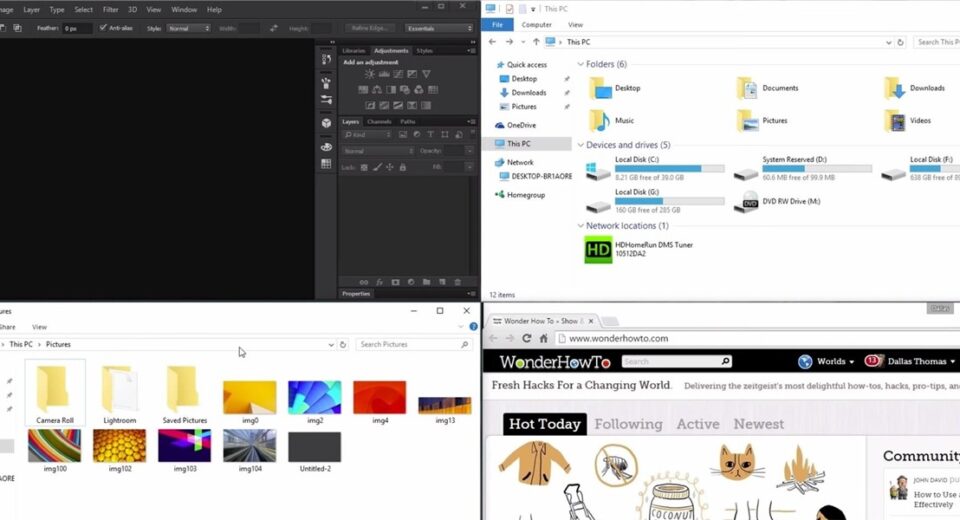Screen dimensions: 960x520
Task: Open the layer blend mode dropdown
Action: (378, 151)
